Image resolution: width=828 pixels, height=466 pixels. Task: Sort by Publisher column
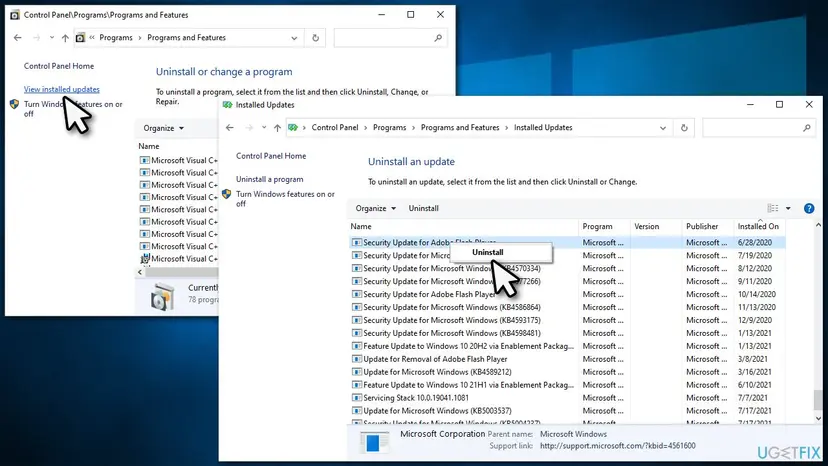[708, 226]
